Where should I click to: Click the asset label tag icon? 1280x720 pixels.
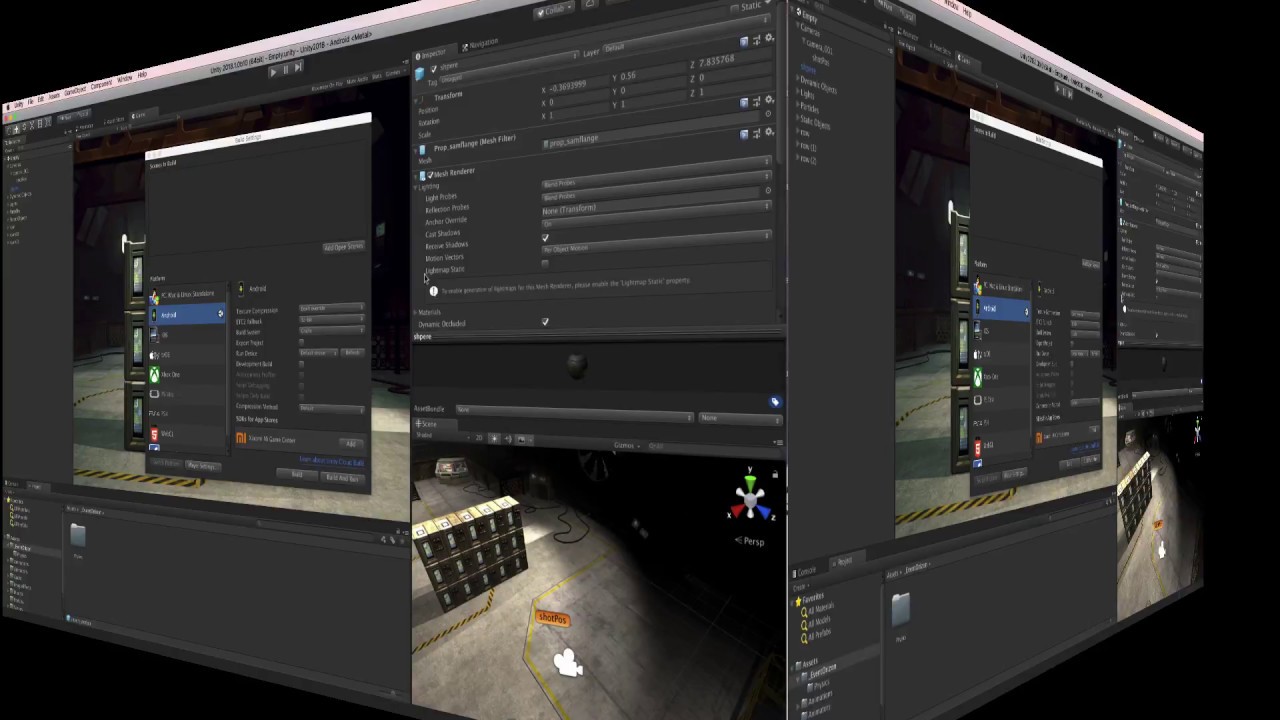(774, 402)
